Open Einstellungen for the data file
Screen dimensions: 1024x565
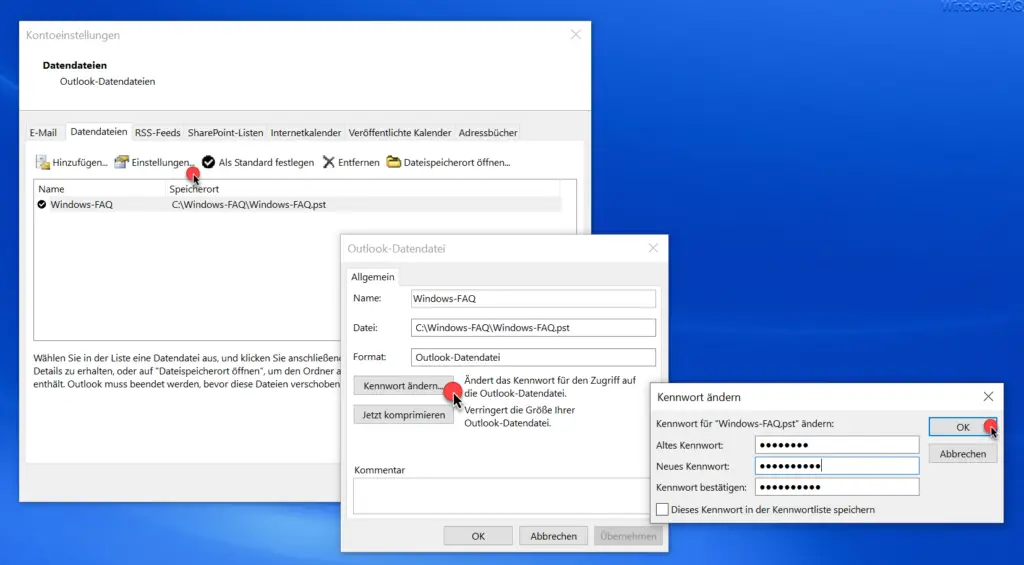[x=155, y=162]
